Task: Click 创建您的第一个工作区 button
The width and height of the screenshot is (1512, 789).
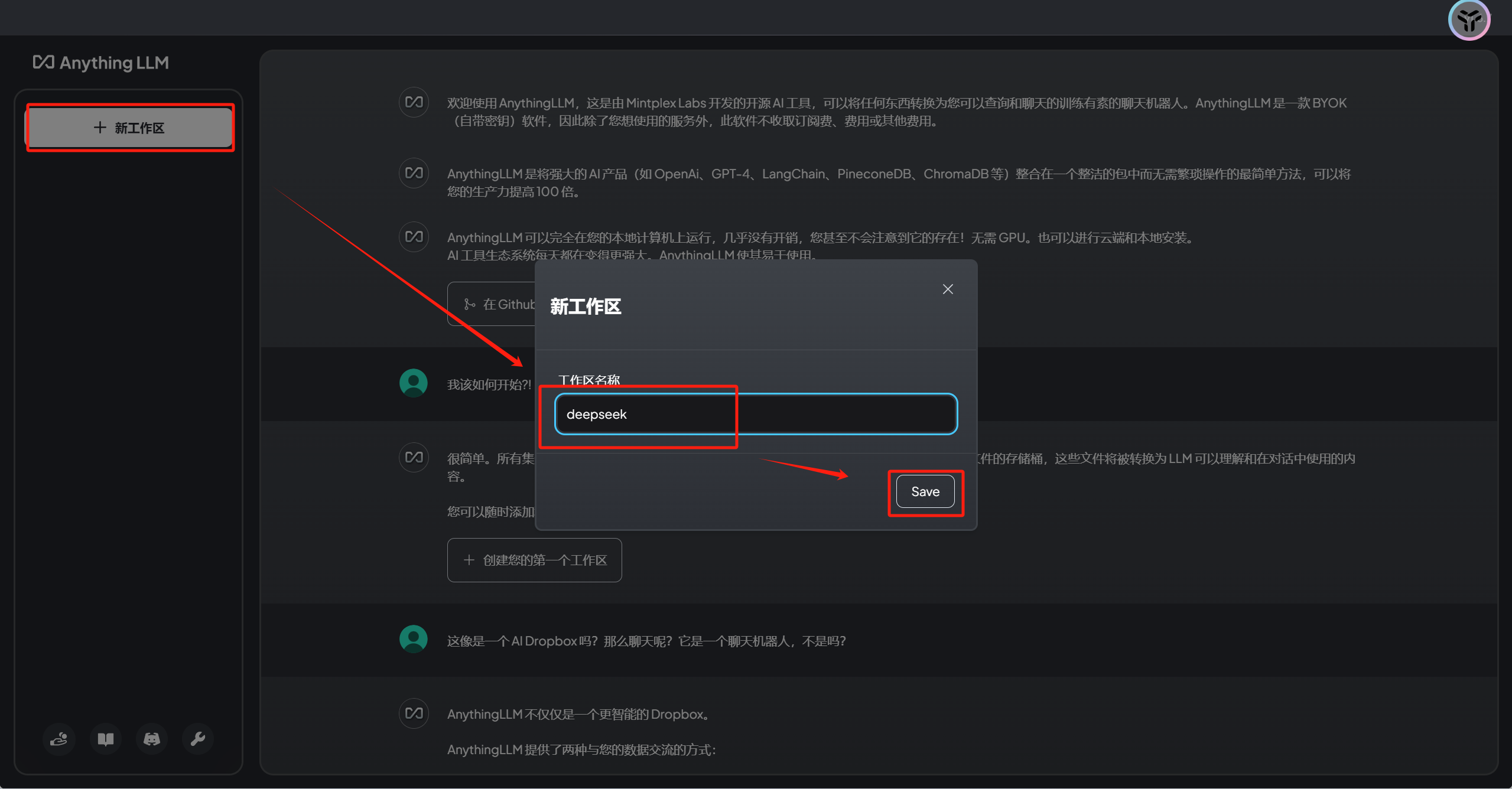Action: [x=534, y=560]
